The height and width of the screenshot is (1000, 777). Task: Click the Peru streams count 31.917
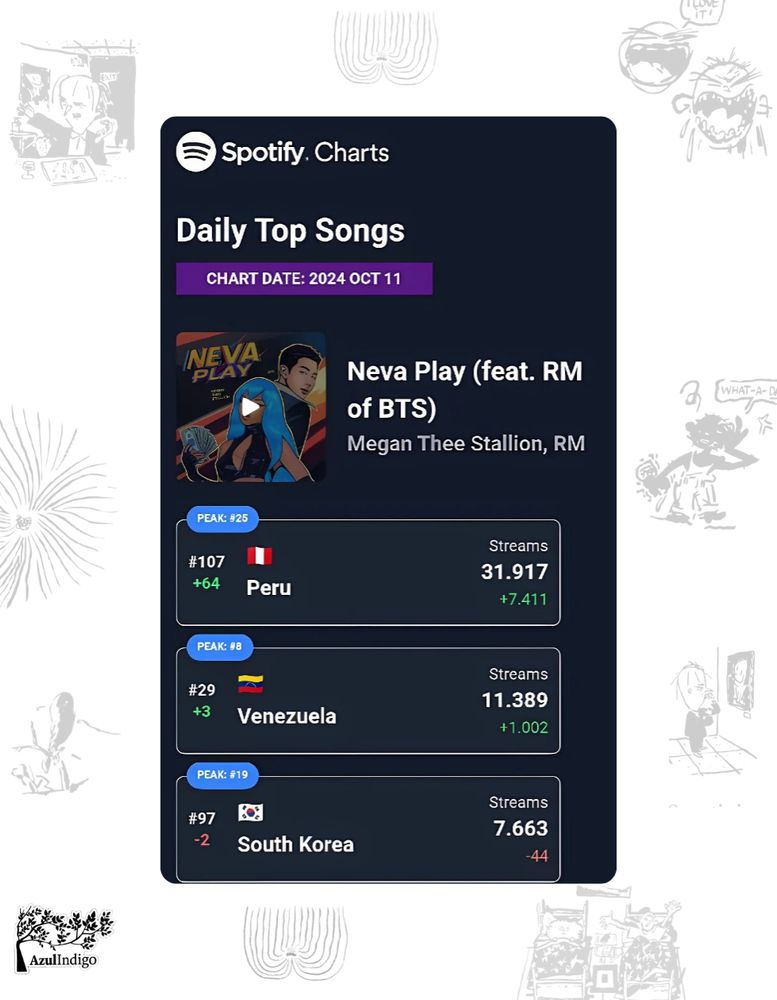point(514,572)
